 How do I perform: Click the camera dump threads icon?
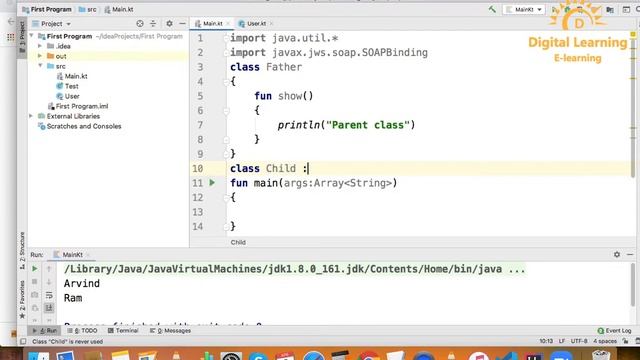(x=35, y=295)
